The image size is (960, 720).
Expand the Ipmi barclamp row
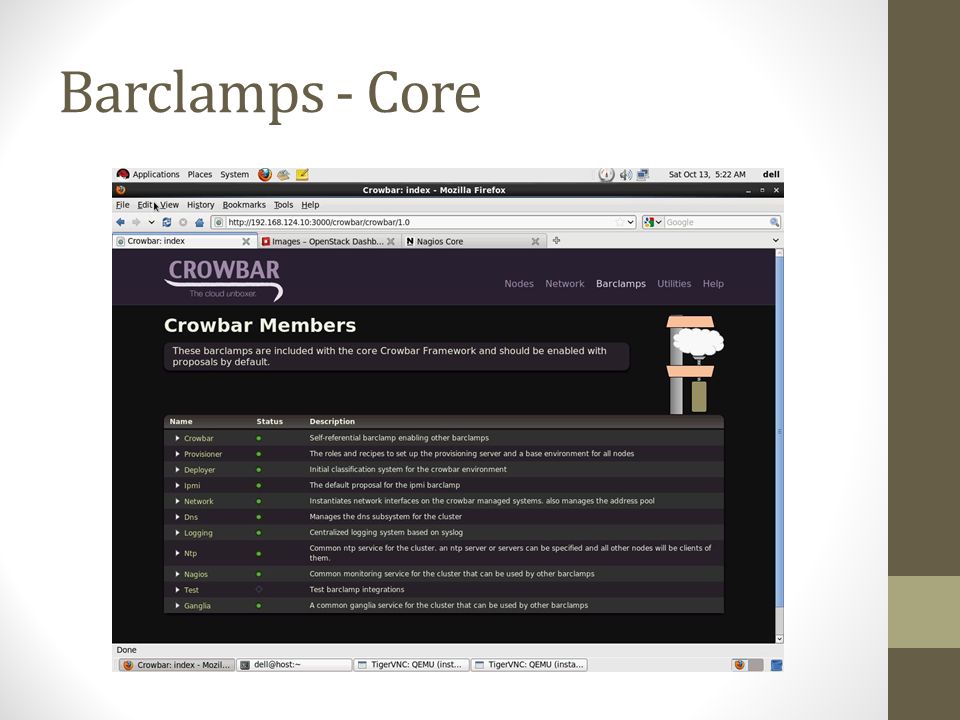[x=178, y=486]
